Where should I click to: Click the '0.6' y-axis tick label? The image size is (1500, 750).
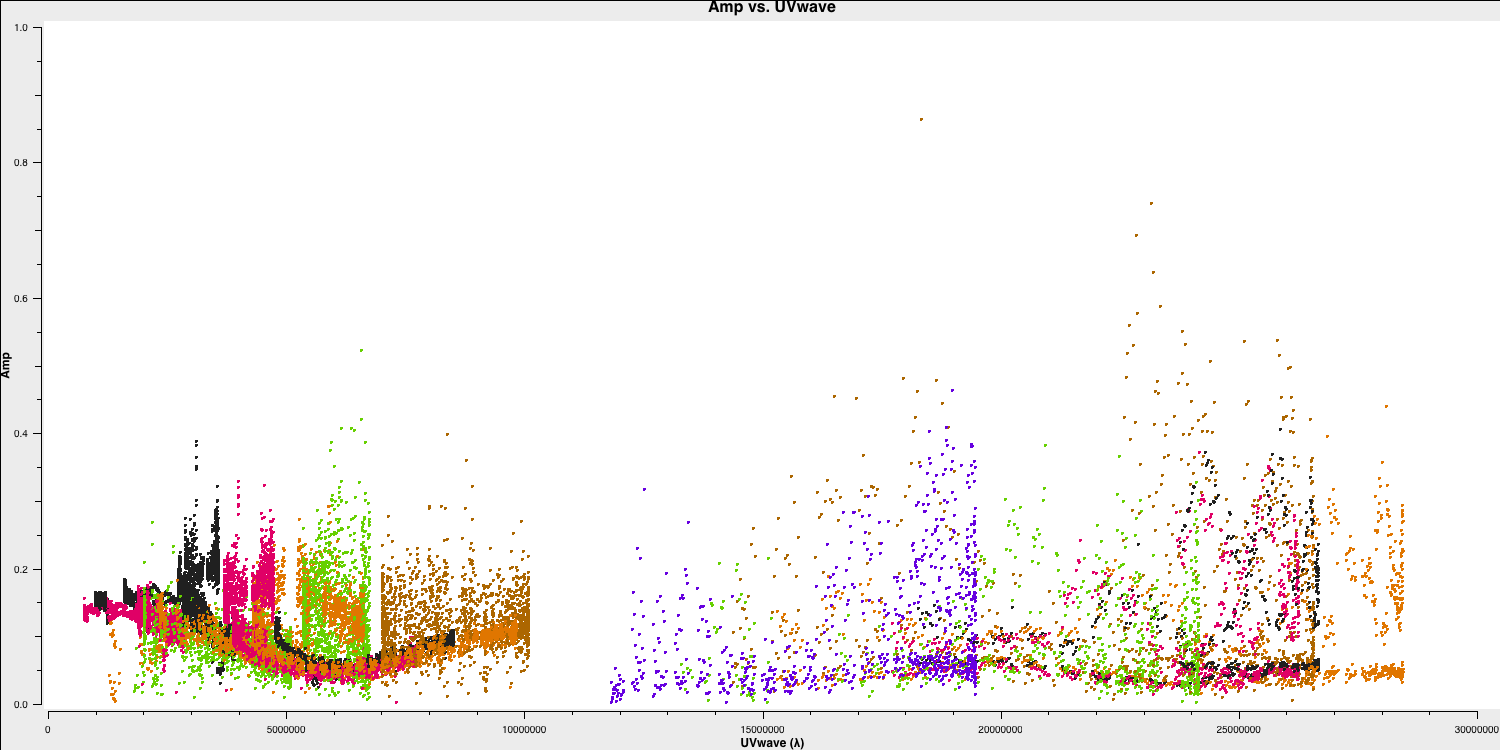tap(22, 299)
